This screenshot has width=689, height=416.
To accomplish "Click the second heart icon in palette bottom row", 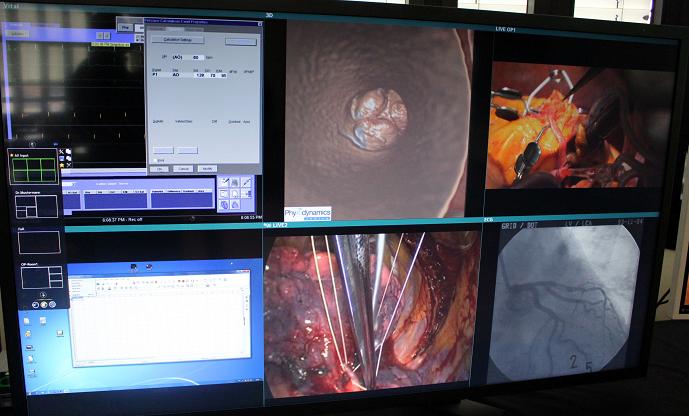I will [x=236, y=205].
